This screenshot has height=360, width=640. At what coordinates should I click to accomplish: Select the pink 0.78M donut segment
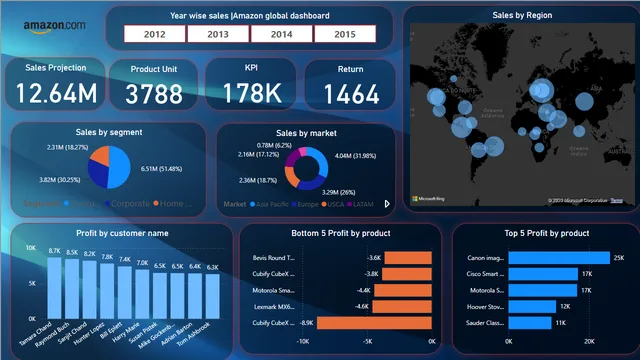click(x=302, y=151)
